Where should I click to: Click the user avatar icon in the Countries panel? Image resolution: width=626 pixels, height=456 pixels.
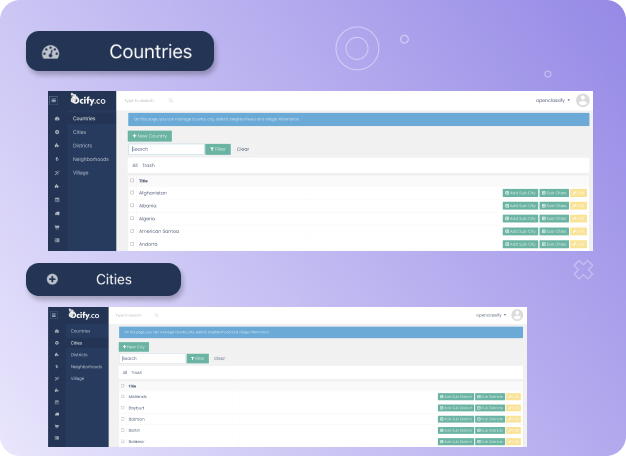pyautogui.click(x=583, y=100)
